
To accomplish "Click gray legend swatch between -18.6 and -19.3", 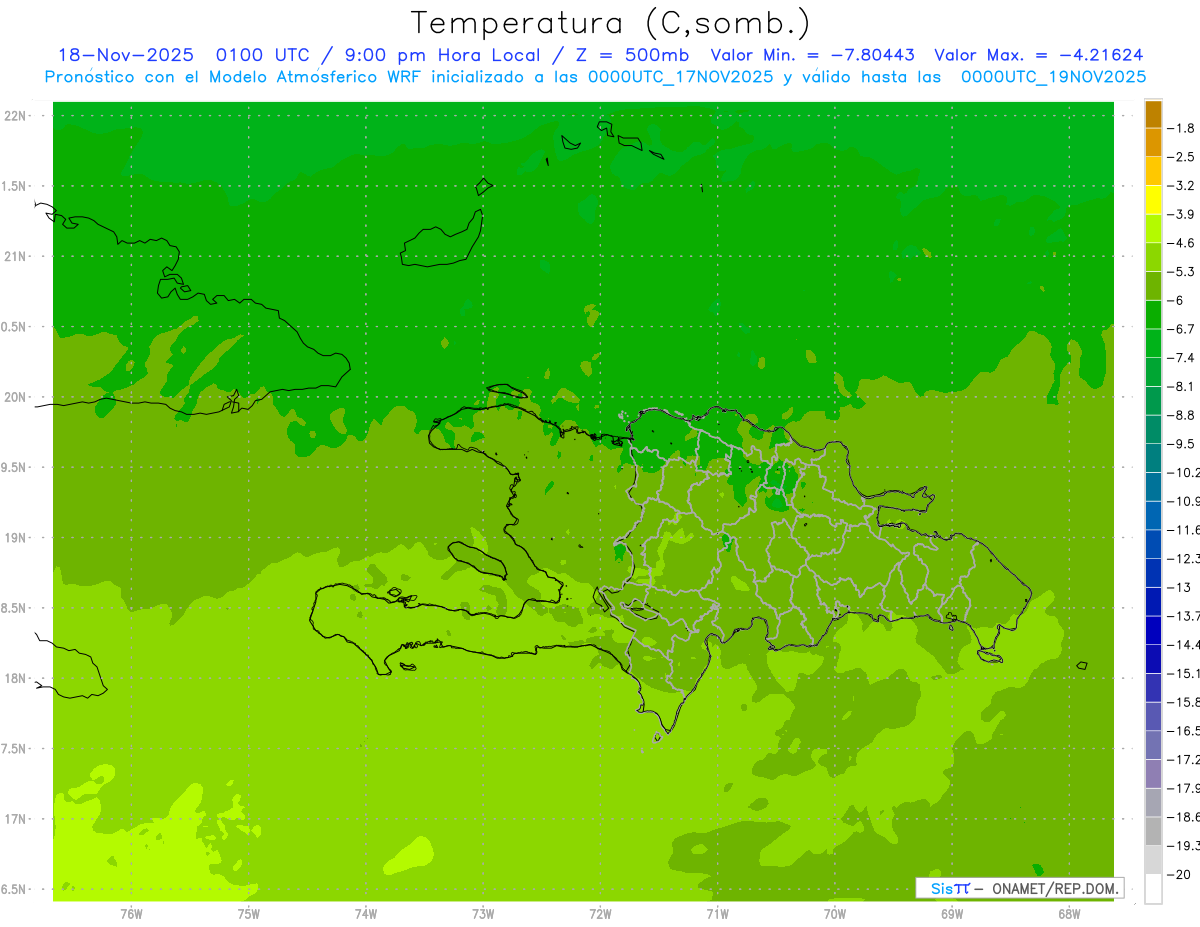I will pyautogui.click(x=1153, y=831).
